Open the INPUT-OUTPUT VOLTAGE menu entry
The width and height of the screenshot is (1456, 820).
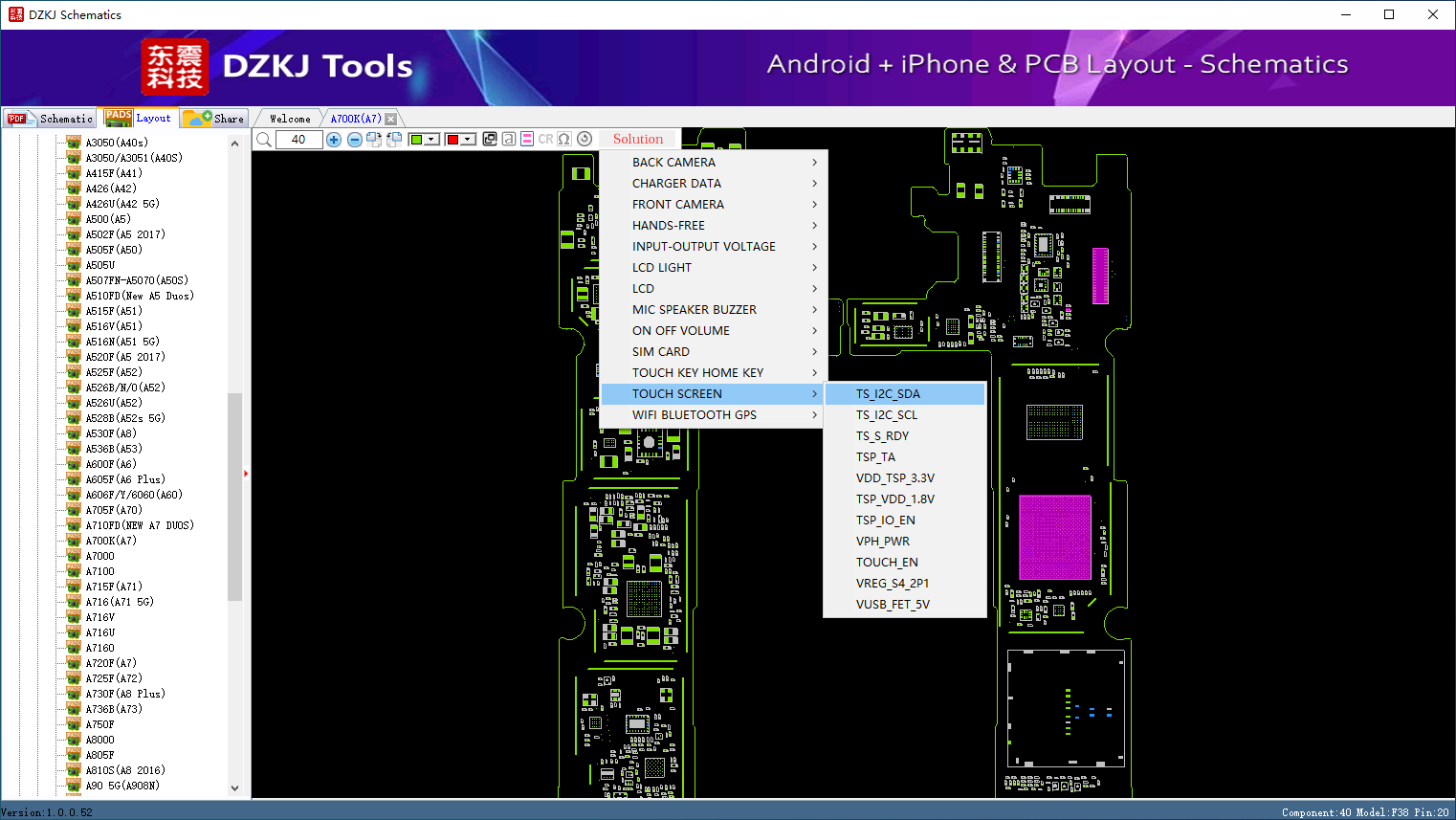[x=712, y=247]
